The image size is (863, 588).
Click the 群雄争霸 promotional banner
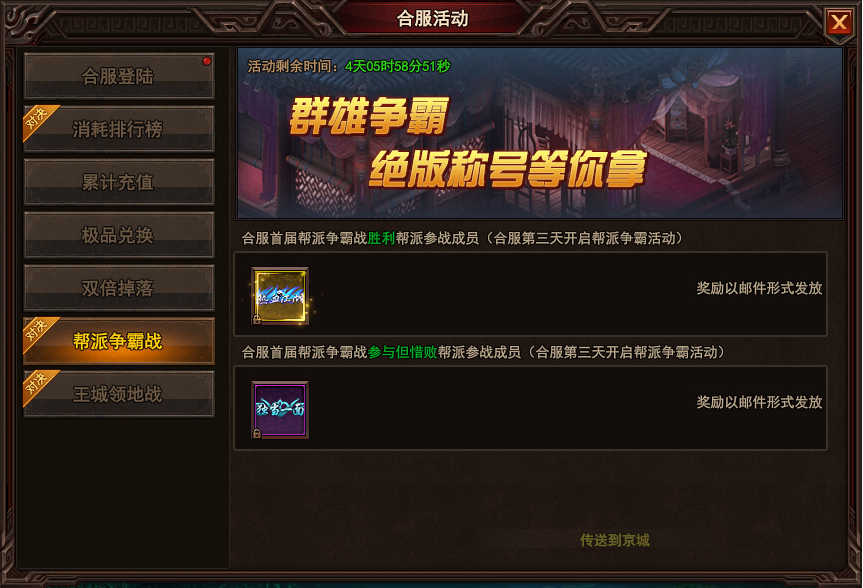click(x=540, y=133)
